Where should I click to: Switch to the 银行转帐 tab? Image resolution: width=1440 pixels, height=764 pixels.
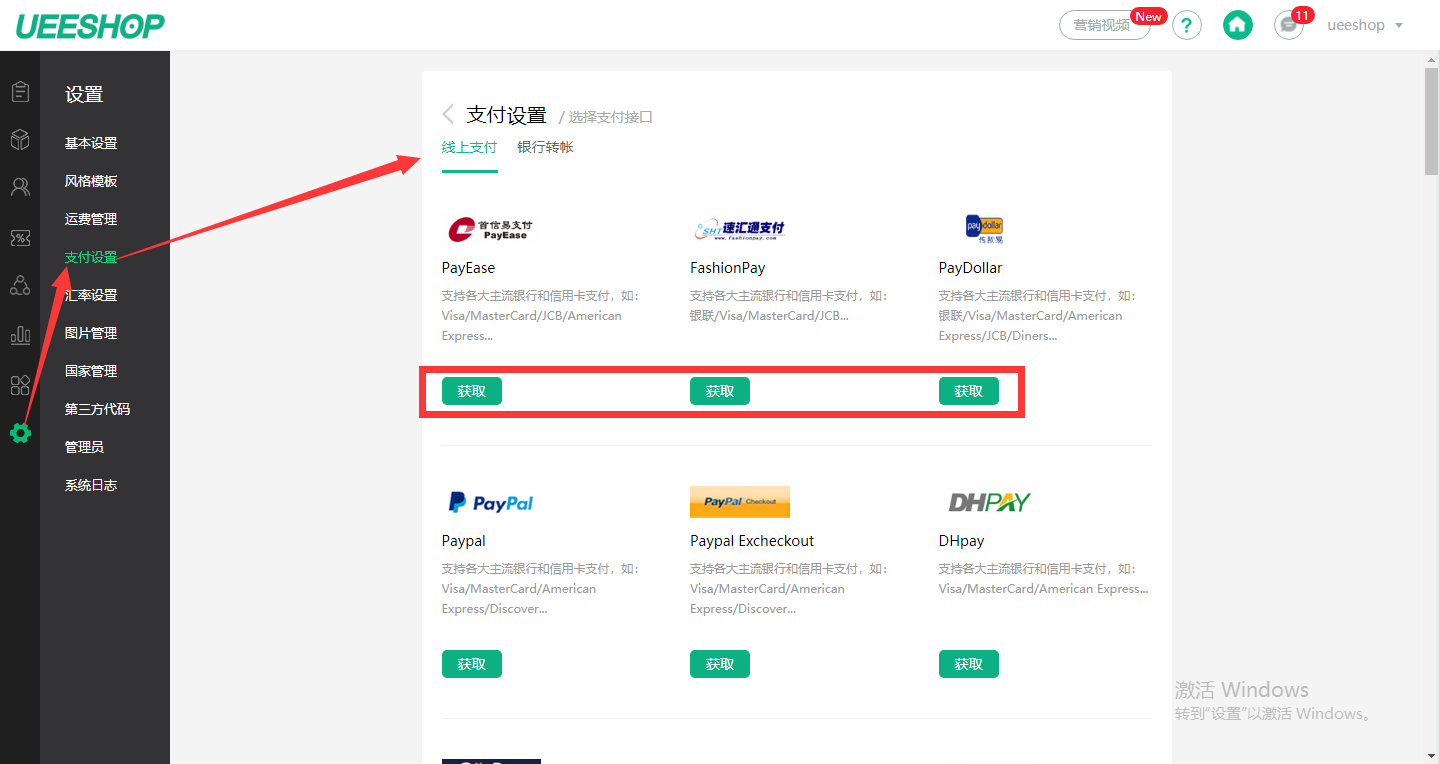pos(545,147)
